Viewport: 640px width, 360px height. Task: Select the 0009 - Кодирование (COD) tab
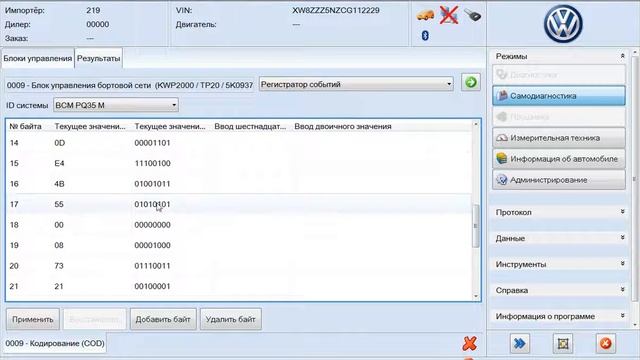[x=55, y=344]
